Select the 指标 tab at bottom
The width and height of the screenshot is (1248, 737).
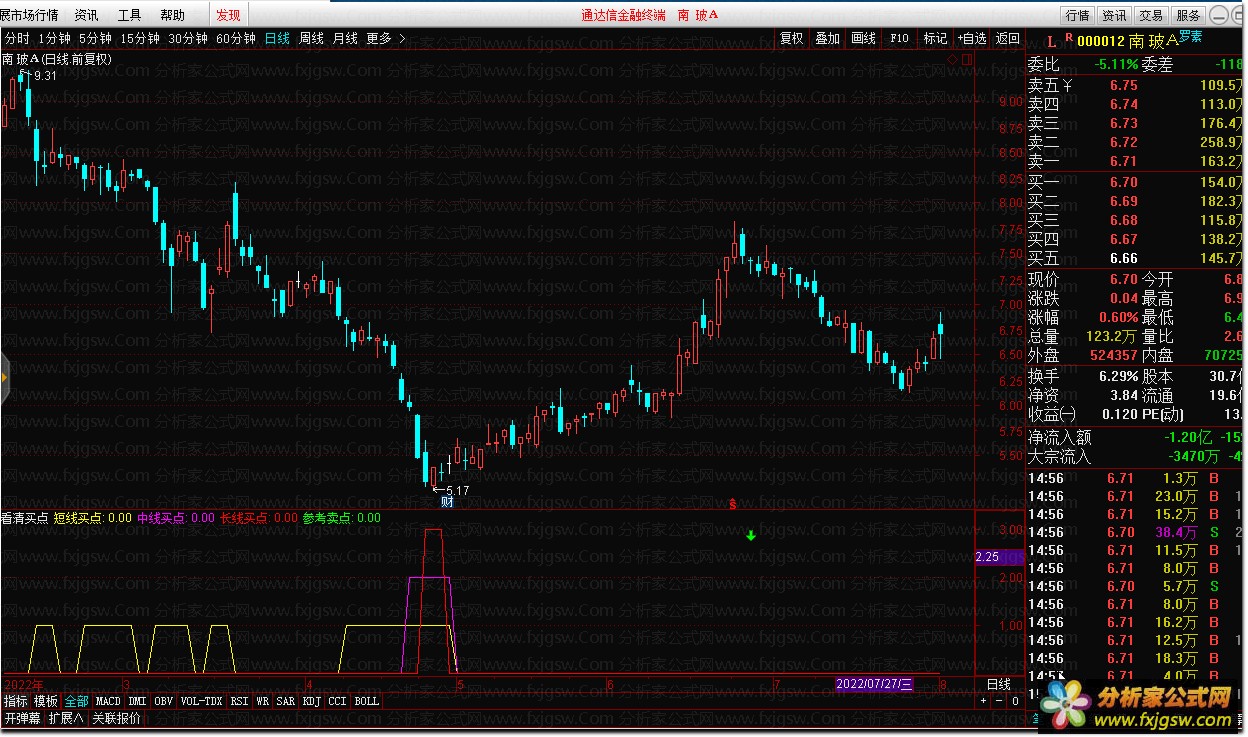pyautogui.click(x=15, y=701)
